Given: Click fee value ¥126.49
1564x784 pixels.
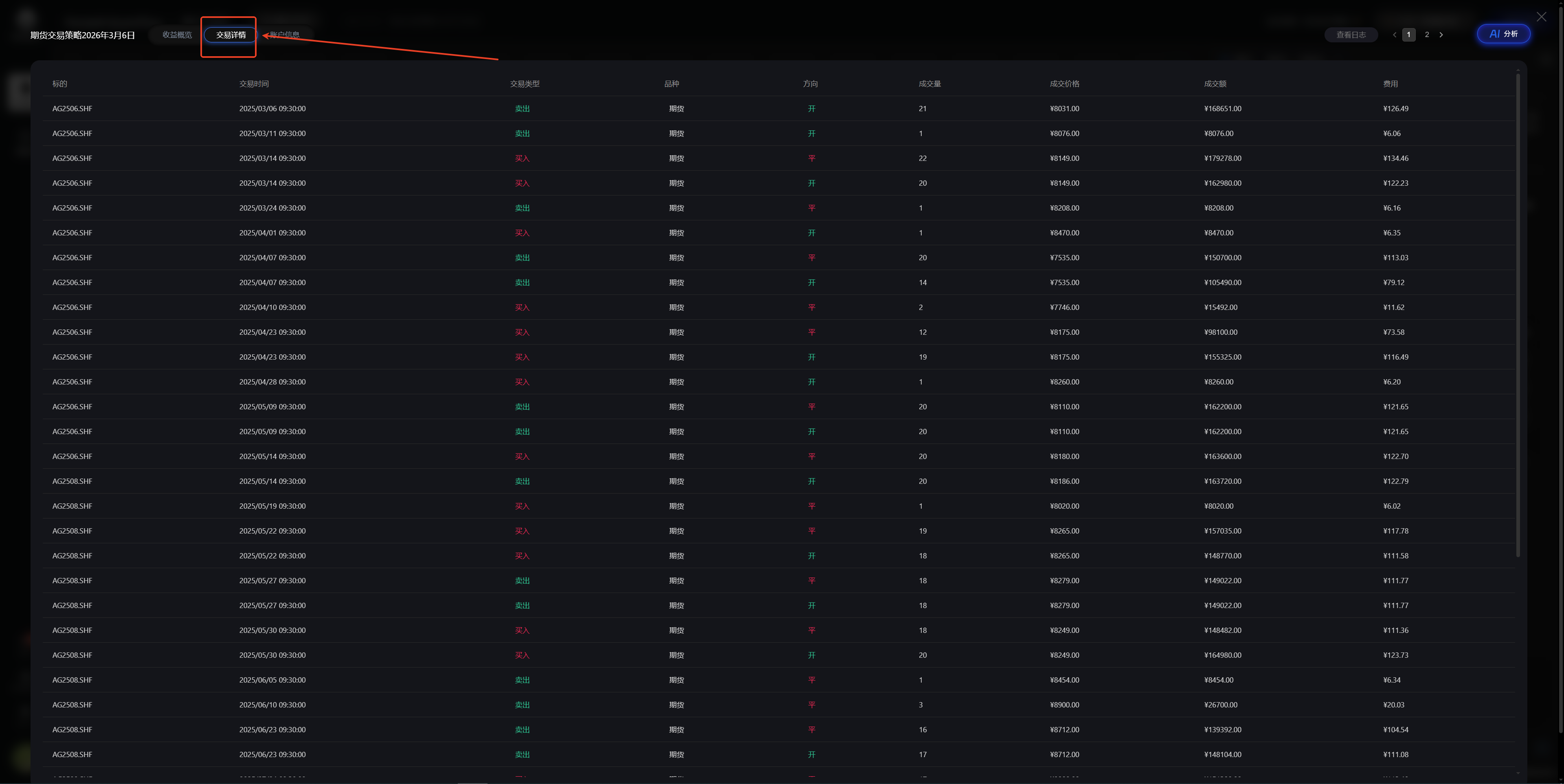Looking at the screenshot, I should (1396, 109).
